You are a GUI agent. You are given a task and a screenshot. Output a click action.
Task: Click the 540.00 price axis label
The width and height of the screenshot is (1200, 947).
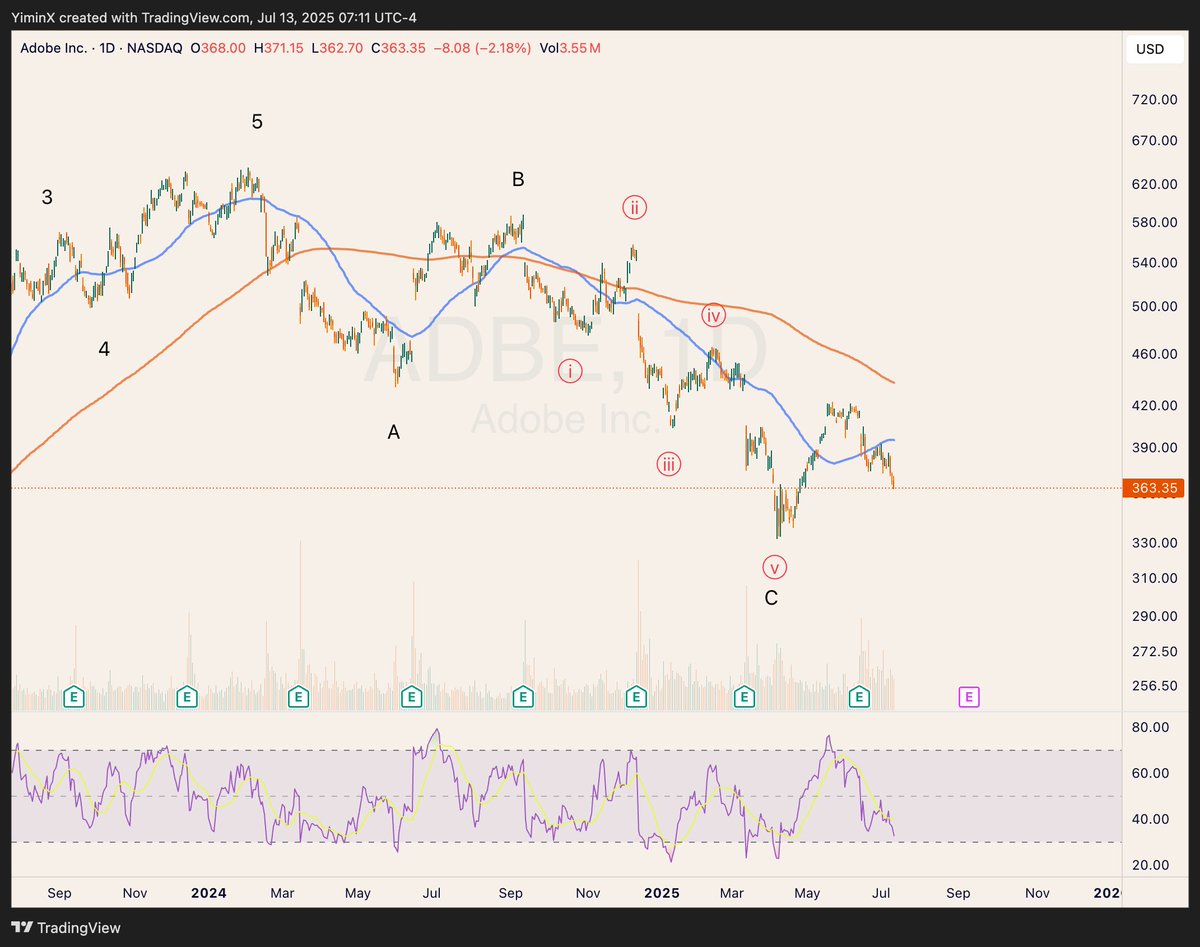[x=1154, y=263]
